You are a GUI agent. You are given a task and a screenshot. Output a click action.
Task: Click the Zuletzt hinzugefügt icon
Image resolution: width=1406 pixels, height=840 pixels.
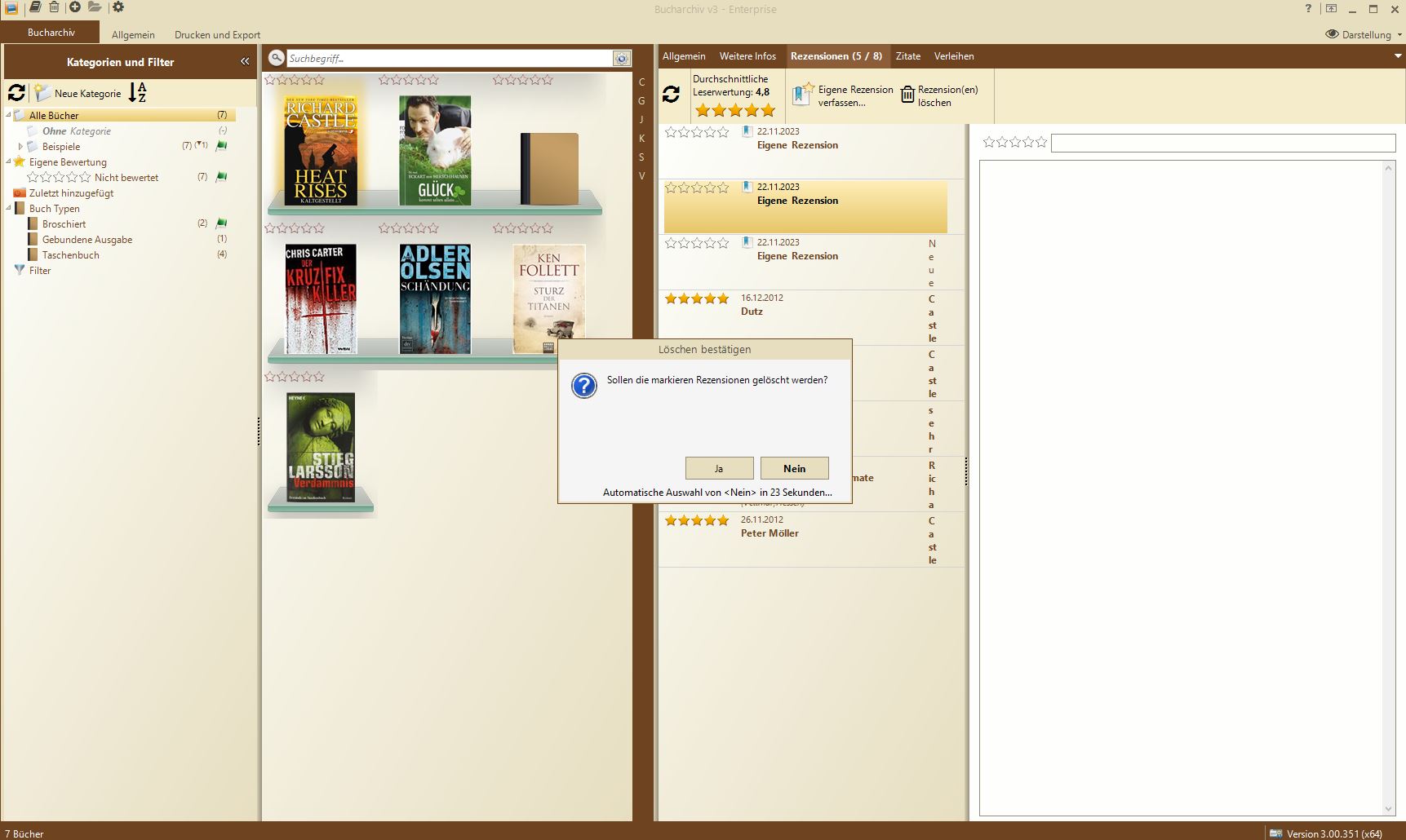point(20,193)
